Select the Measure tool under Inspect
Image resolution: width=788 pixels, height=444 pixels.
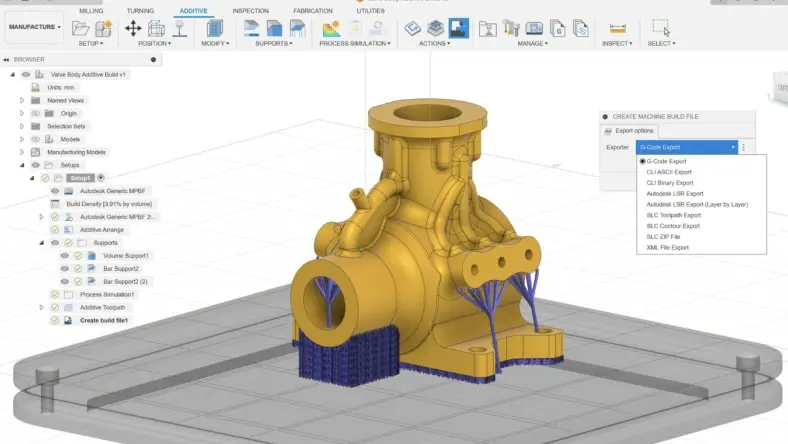point(617,29)
